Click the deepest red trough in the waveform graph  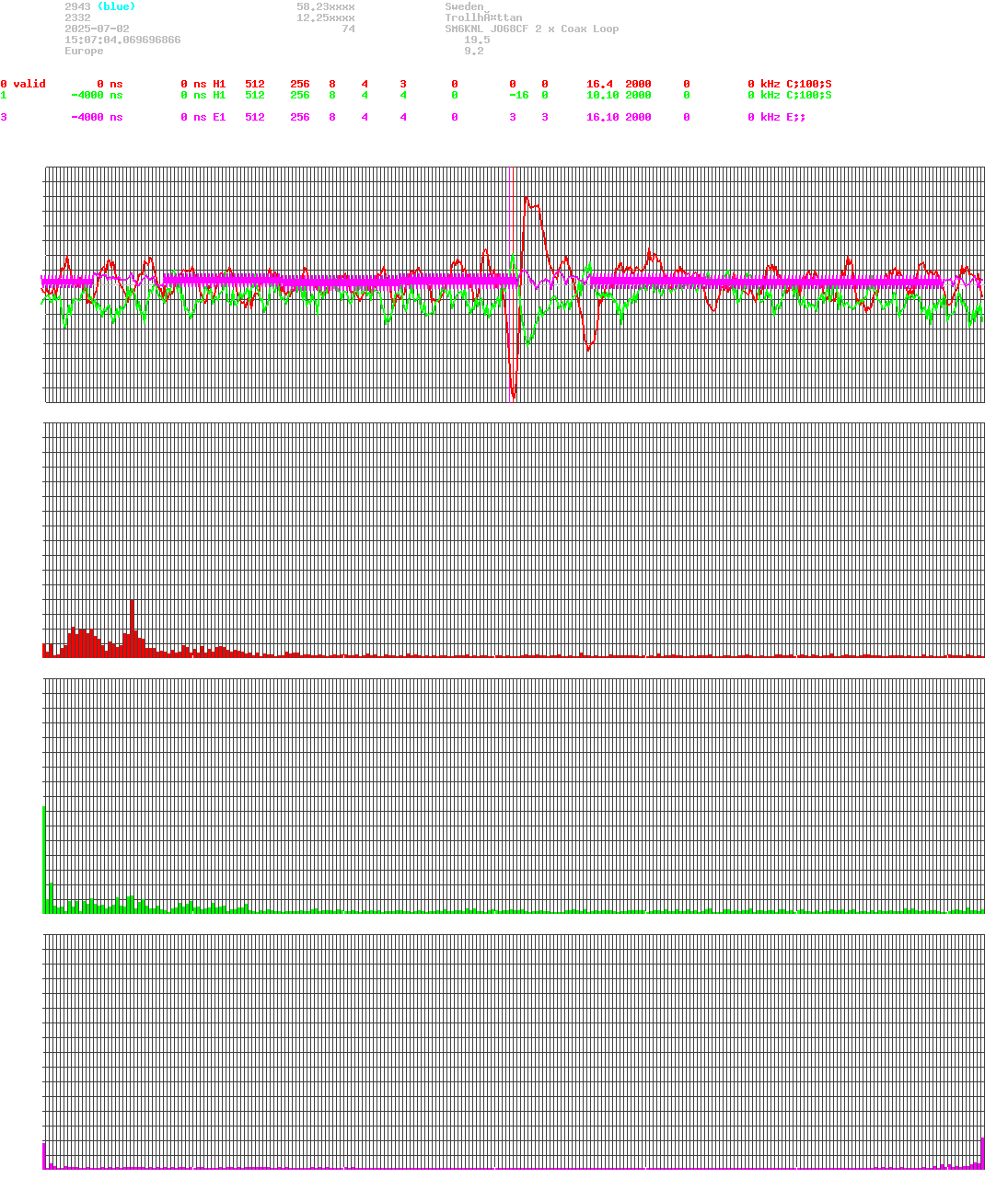(514, 396)
